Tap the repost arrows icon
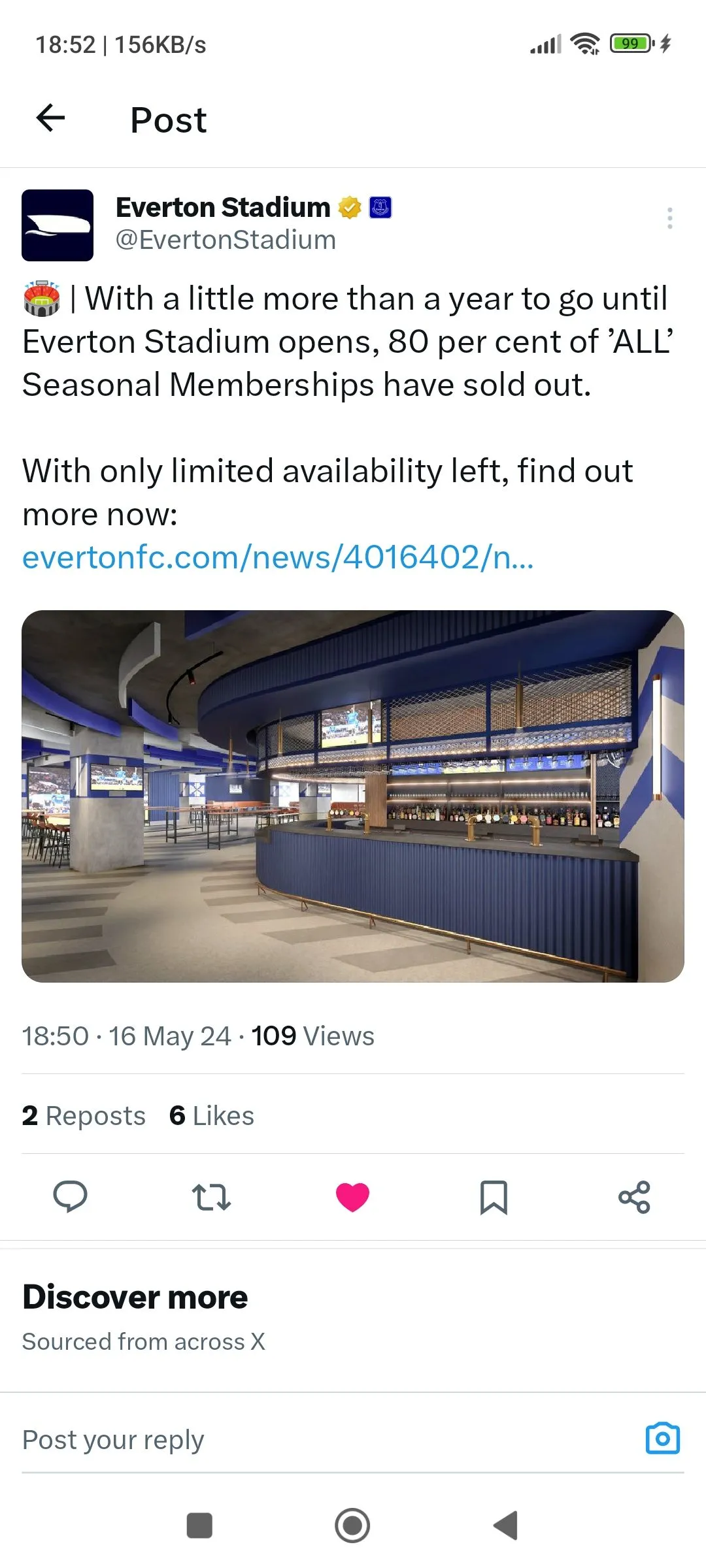The height and width of the screenshot is (1568, 706). (x=211, y=1197)
